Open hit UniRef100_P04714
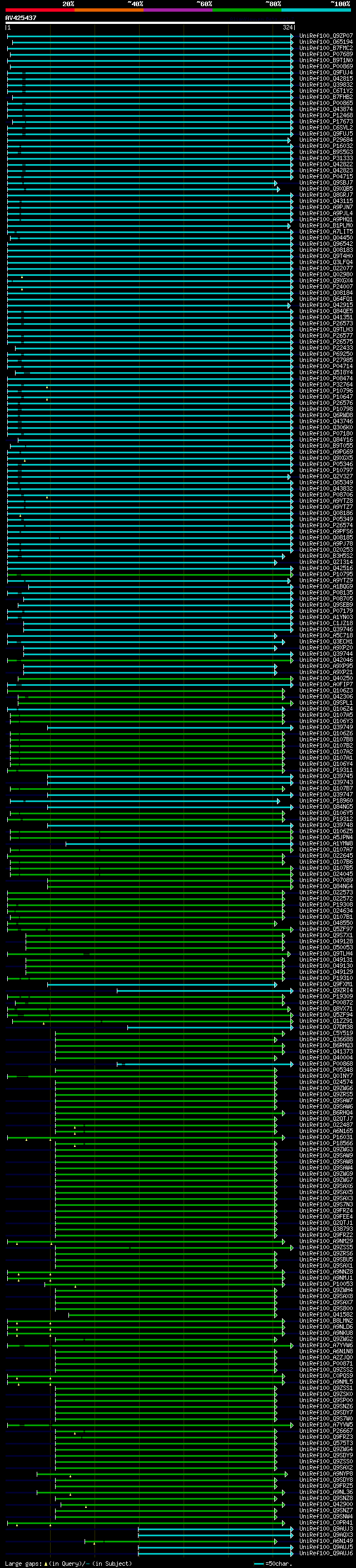356x1568 pixels. pos(326,367)
